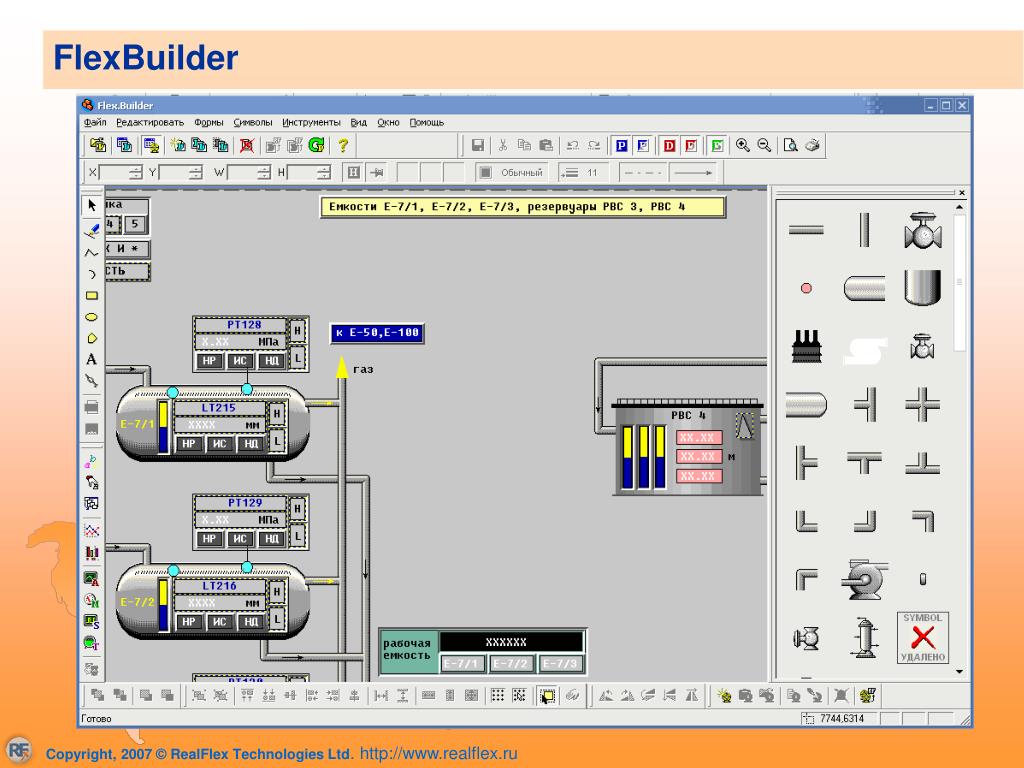The width and height of the screenshot is (1024, 768).
Task: Open the Помощь menu
Action: coord(427,122)
